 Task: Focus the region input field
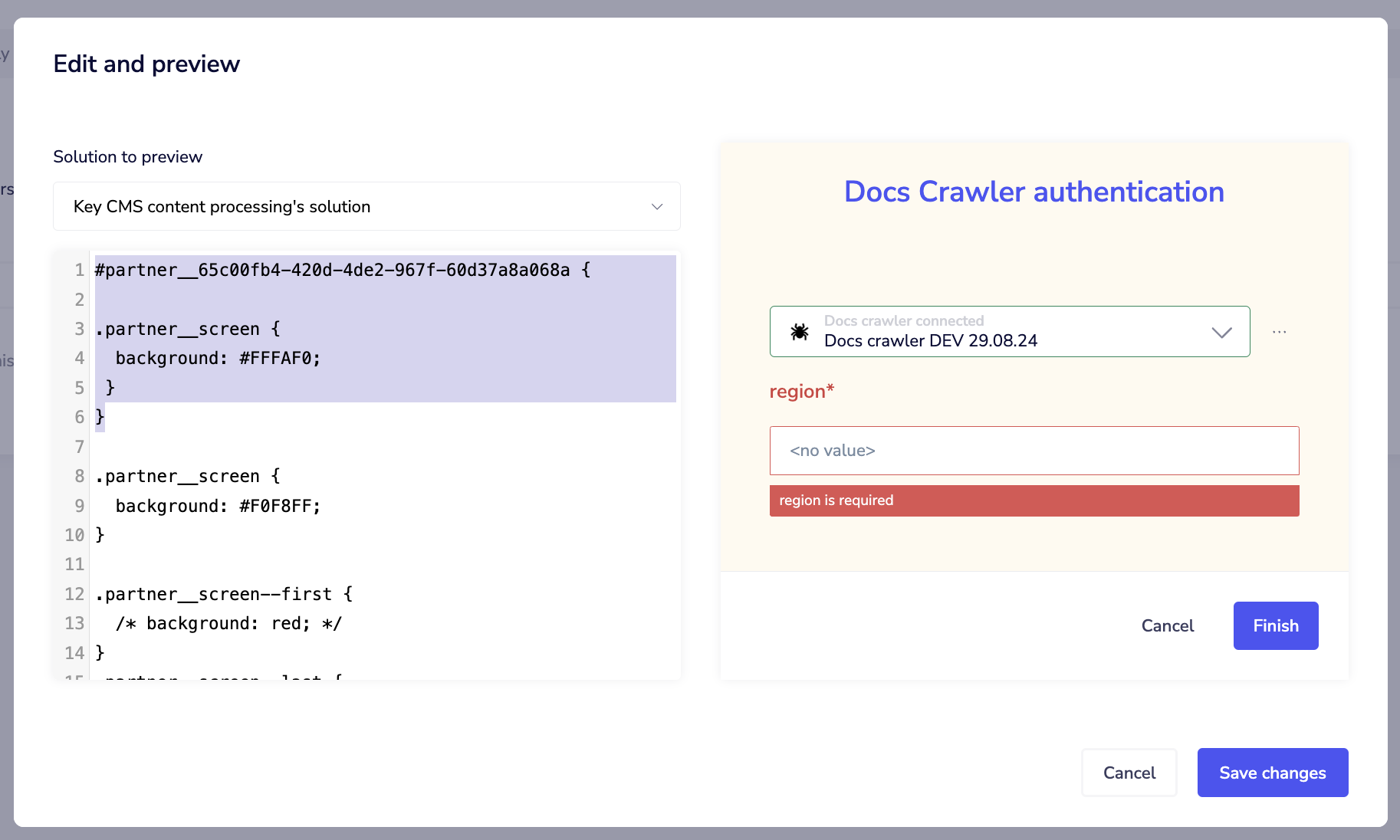(1034, 451)
